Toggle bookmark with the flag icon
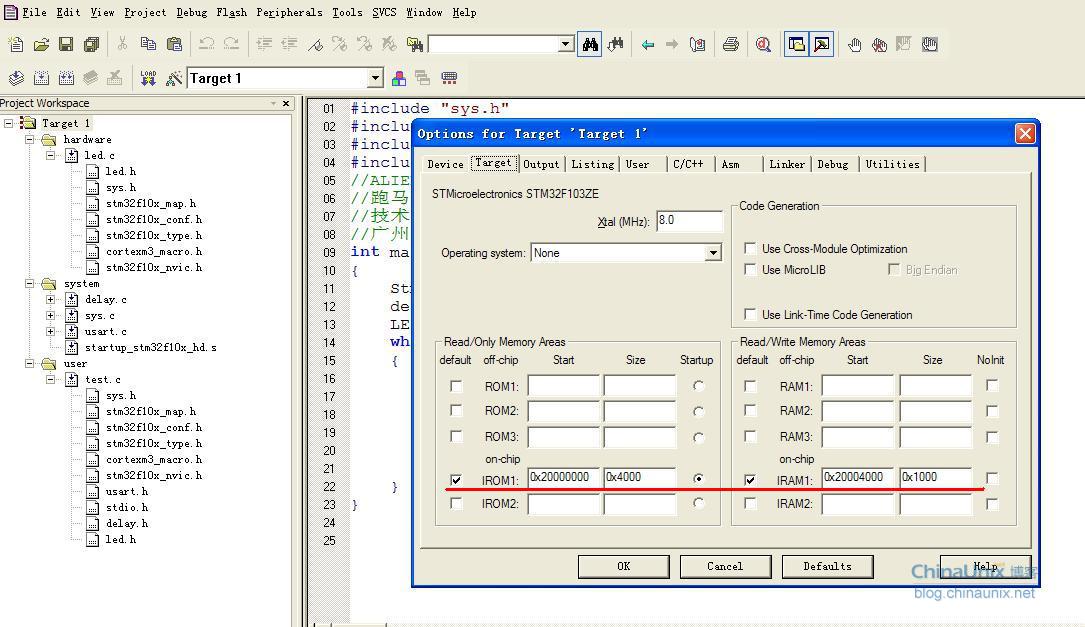Image resolution: width=1085 pixels, height=627 pixels. (x=316, y=45)
